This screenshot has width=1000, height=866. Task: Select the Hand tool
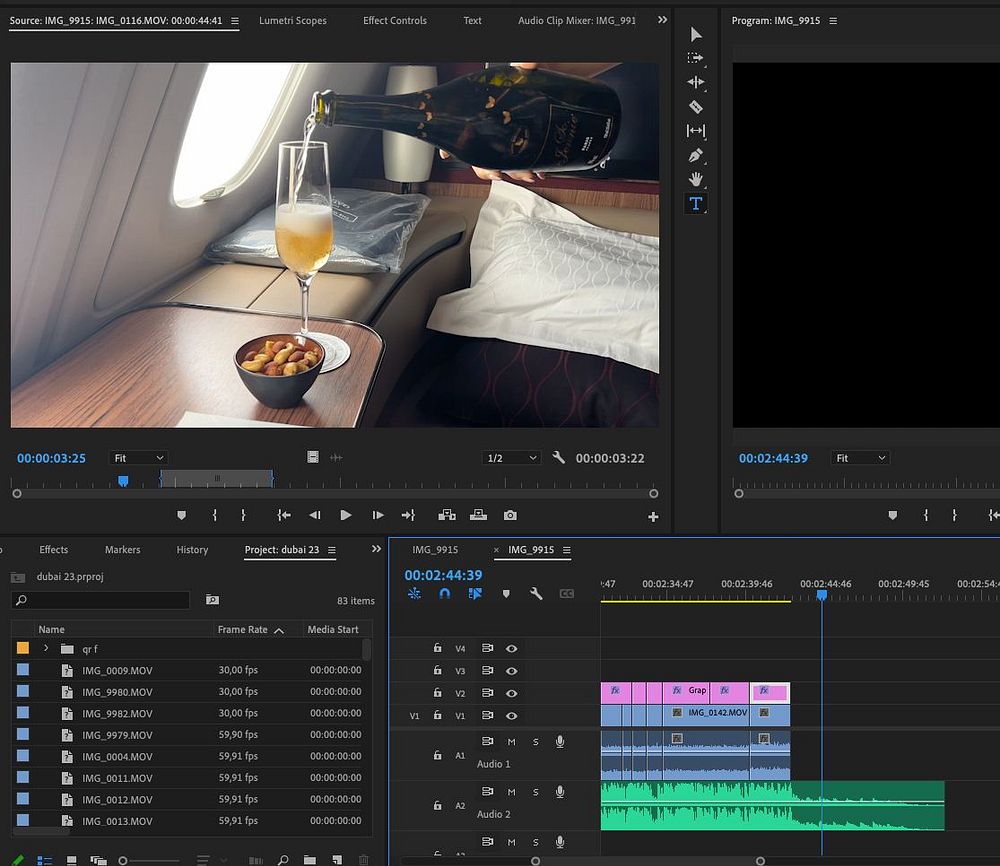pyautogui.click(x=696, y=180)
